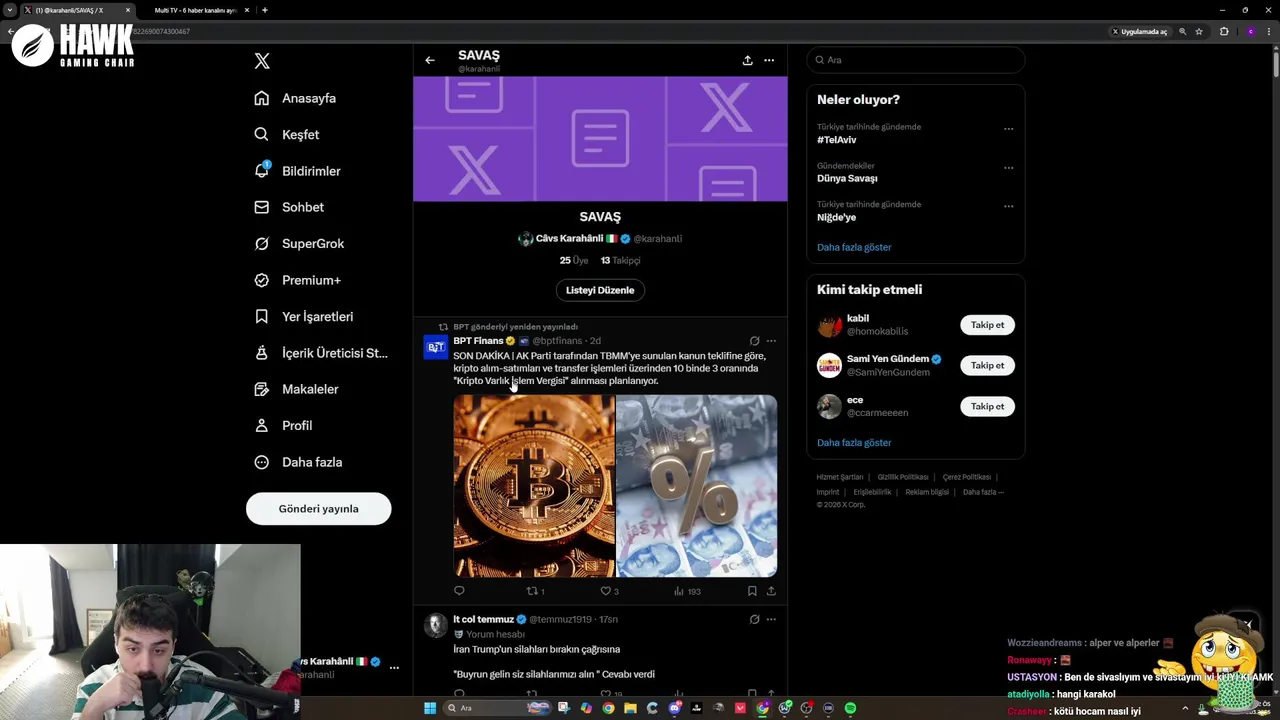Share the SAVAŞ list
Viewport: 1280px width, 720px height.
pyautogui.click(x=747, y=60)
